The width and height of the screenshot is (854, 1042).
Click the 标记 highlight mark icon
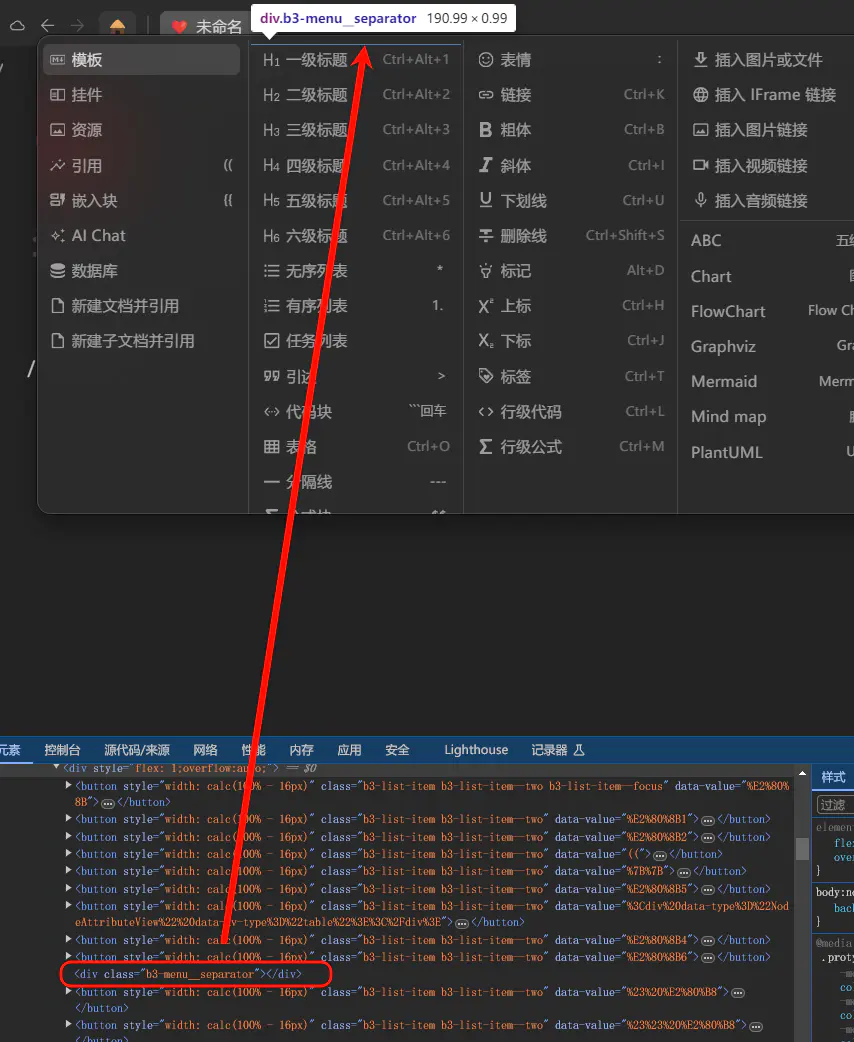coord(486,271)
